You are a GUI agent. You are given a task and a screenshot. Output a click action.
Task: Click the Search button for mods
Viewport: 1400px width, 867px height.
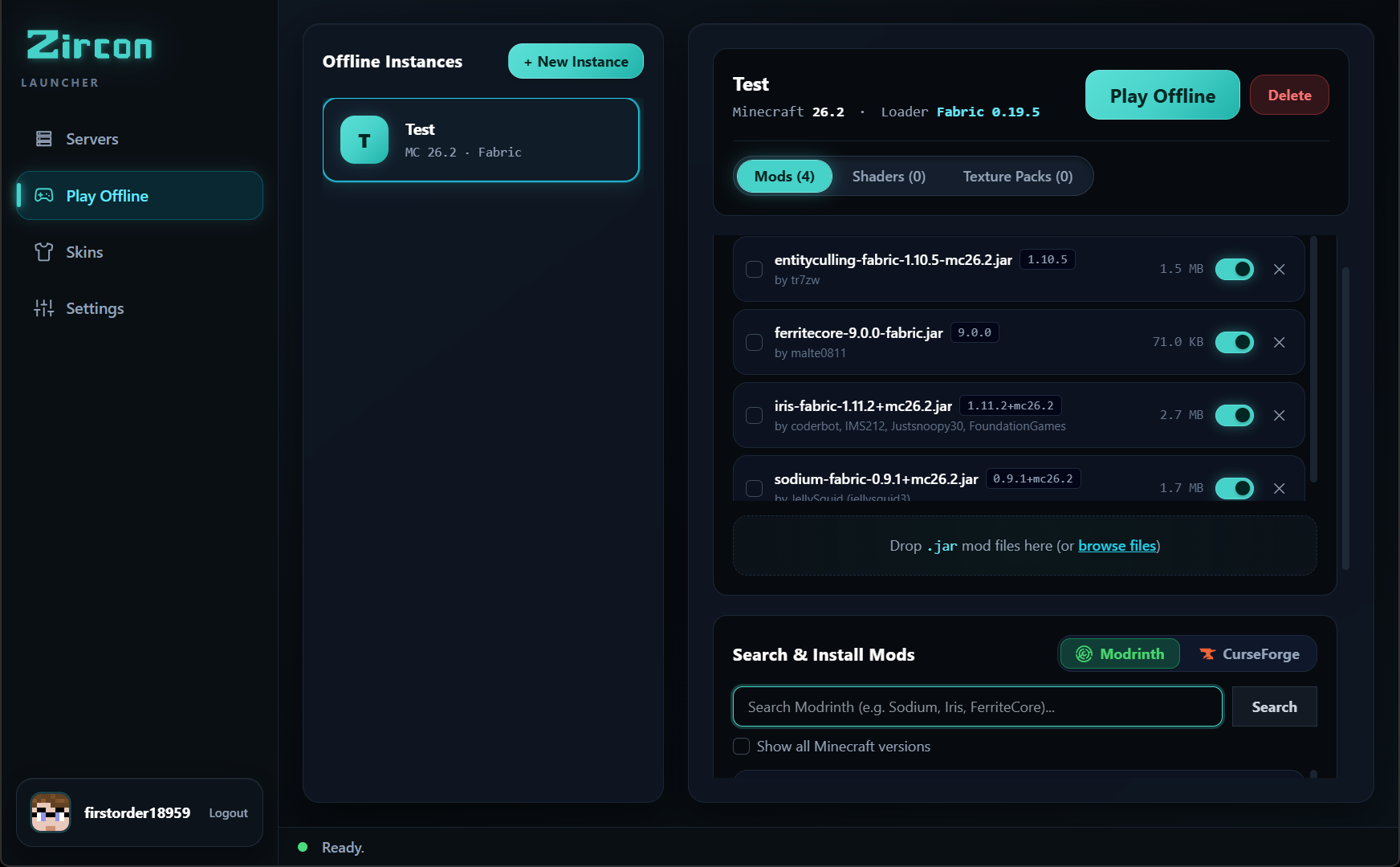[1274, 706]
